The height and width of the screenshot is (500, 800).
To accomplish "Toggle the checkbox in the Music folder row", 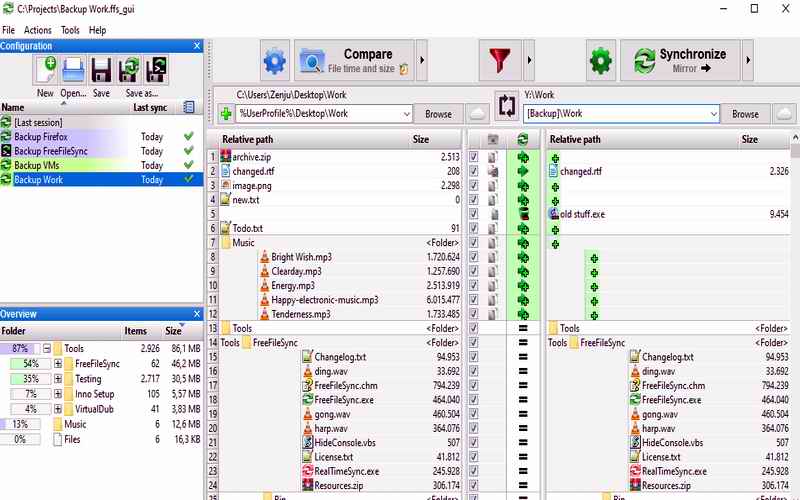I will (473, 243).
